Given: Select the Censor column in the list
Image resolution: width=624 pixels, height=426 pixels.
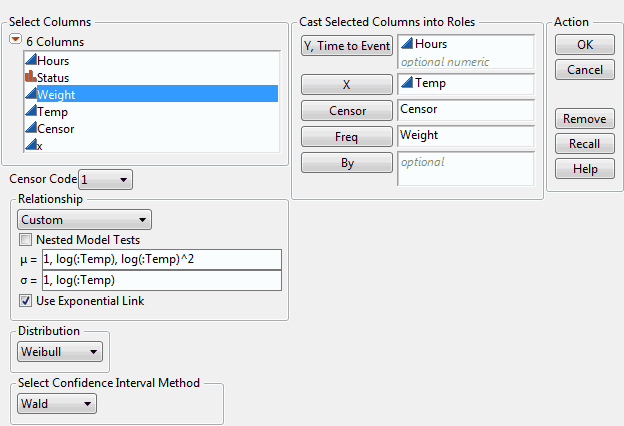Looking at the screenshot, I should pos(55,128).
